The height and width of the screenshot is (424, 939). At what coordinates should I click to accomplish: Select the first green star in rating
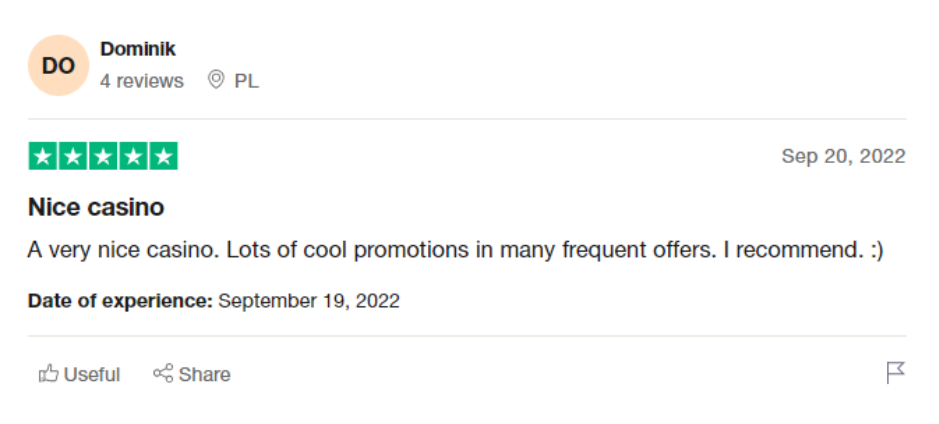[43, 156]
